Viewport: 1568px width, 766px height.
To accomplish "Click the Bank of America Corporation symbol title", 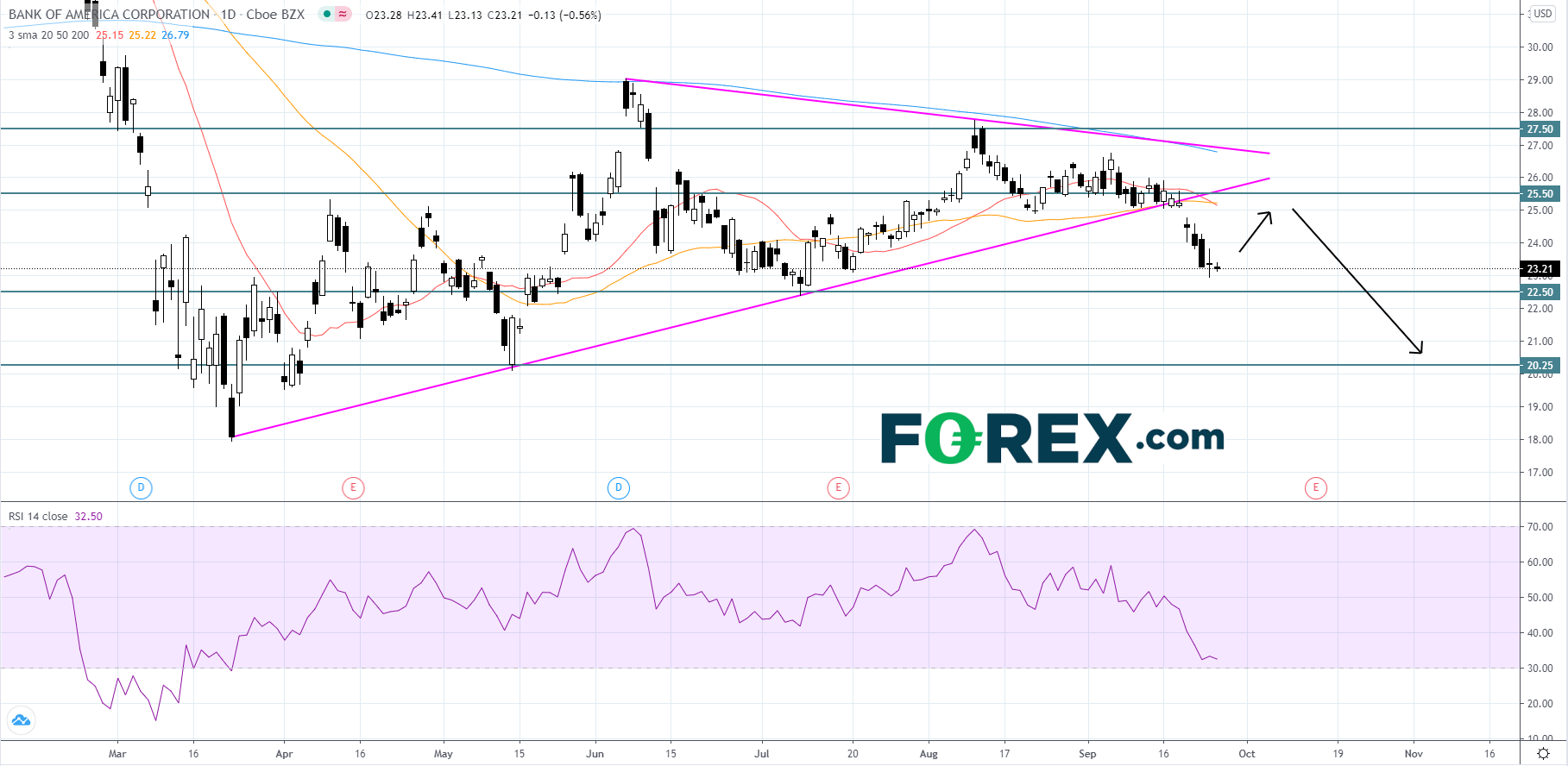I will click(x=109, y=15).
